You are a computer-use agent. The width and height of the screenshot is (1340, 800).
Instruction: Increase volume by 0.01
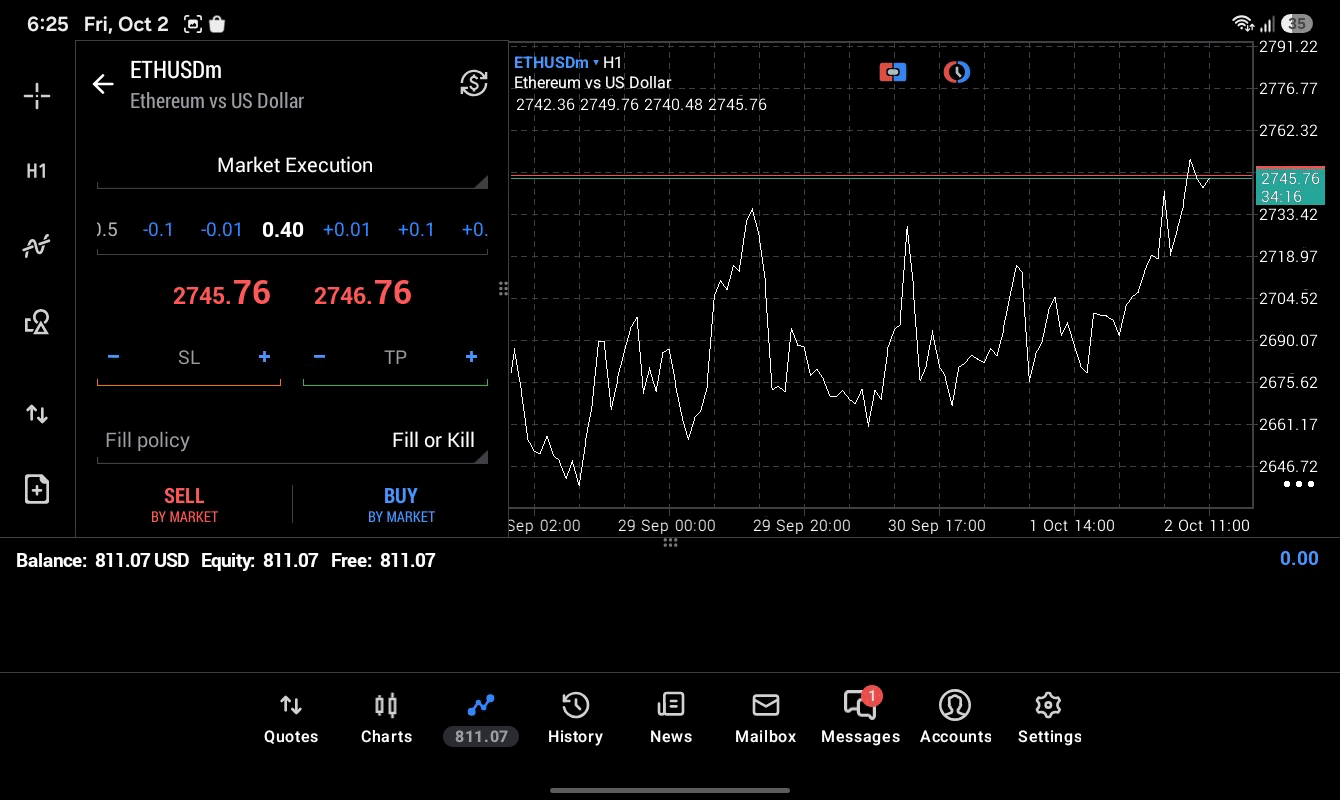347,230
